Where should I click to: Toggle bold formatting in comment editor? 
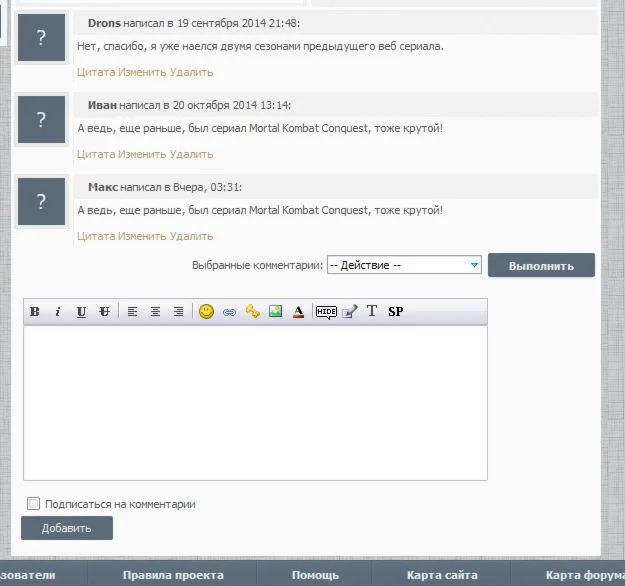[x=35, y=311]
